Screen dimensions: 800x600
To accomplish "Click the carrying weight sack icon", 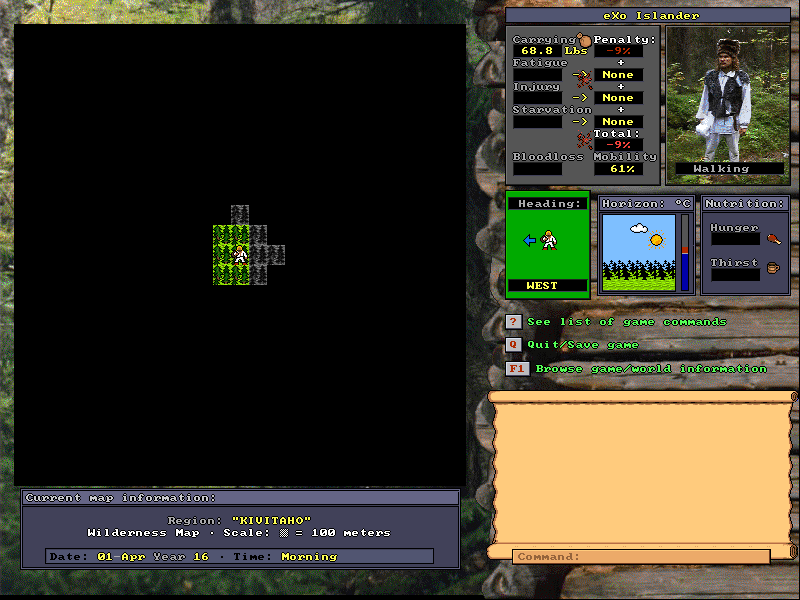I will [585, 39].
